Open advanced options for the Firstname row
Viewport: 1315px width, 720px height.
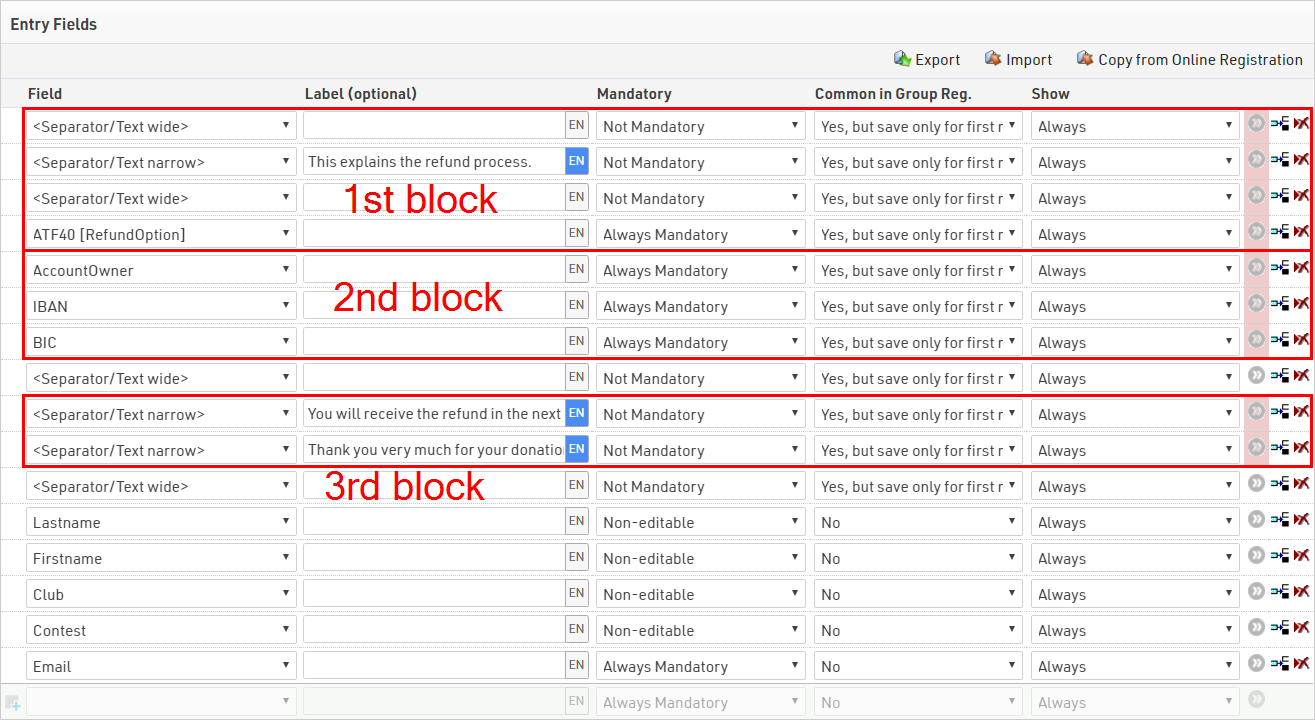click(x=1256, y=556)
